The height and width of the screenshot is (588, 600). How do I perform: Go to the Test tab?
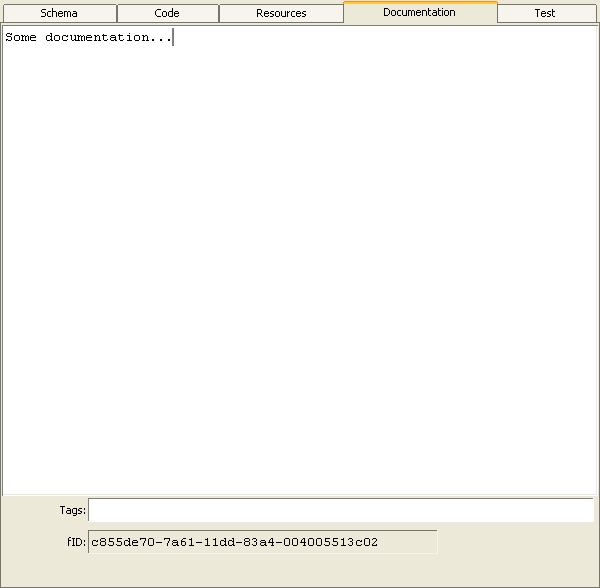point(545,14)
